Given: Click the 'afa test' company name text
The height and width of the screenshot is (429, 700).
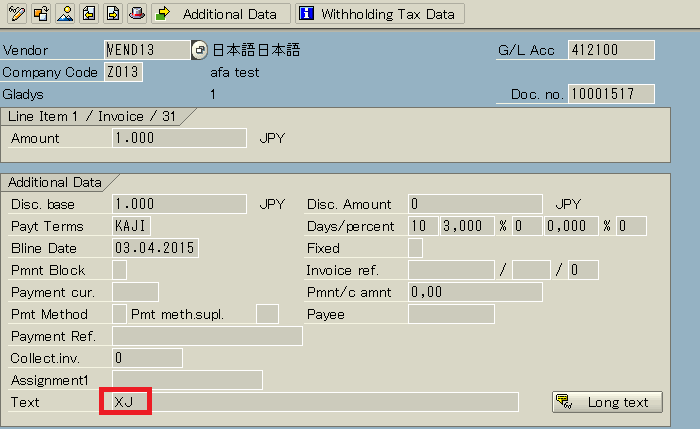Looking at the screenshot, I should (x=235, y=72).
